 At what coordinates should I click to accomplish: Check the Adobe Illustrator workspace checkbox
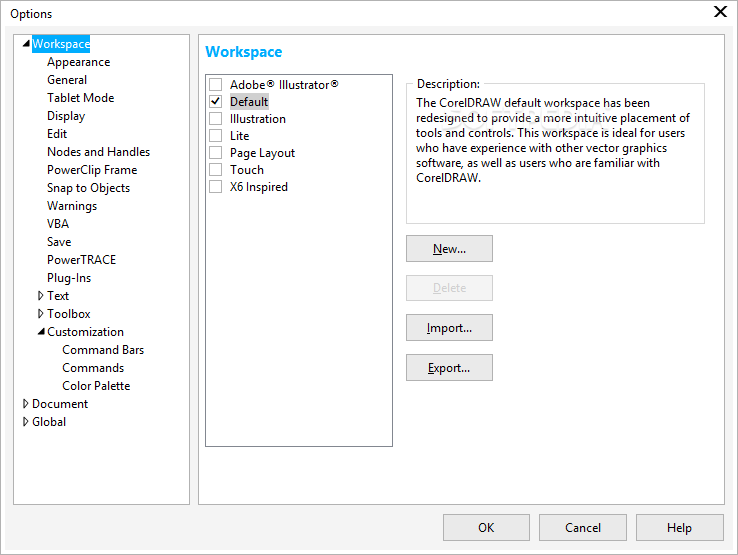click(x=216, y=85)
